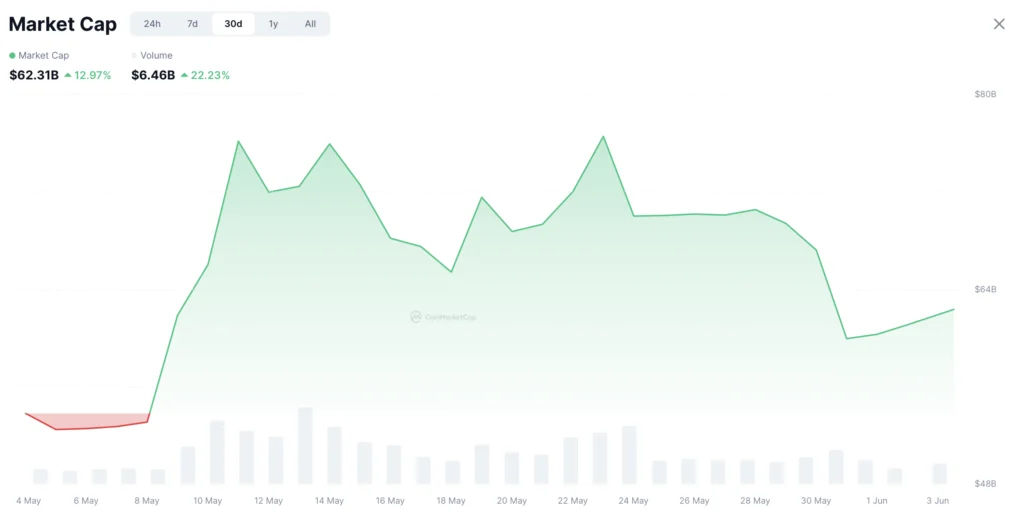Click the $64B axis label
Viewport: 1024px width, 516px height.
point(985,289)
